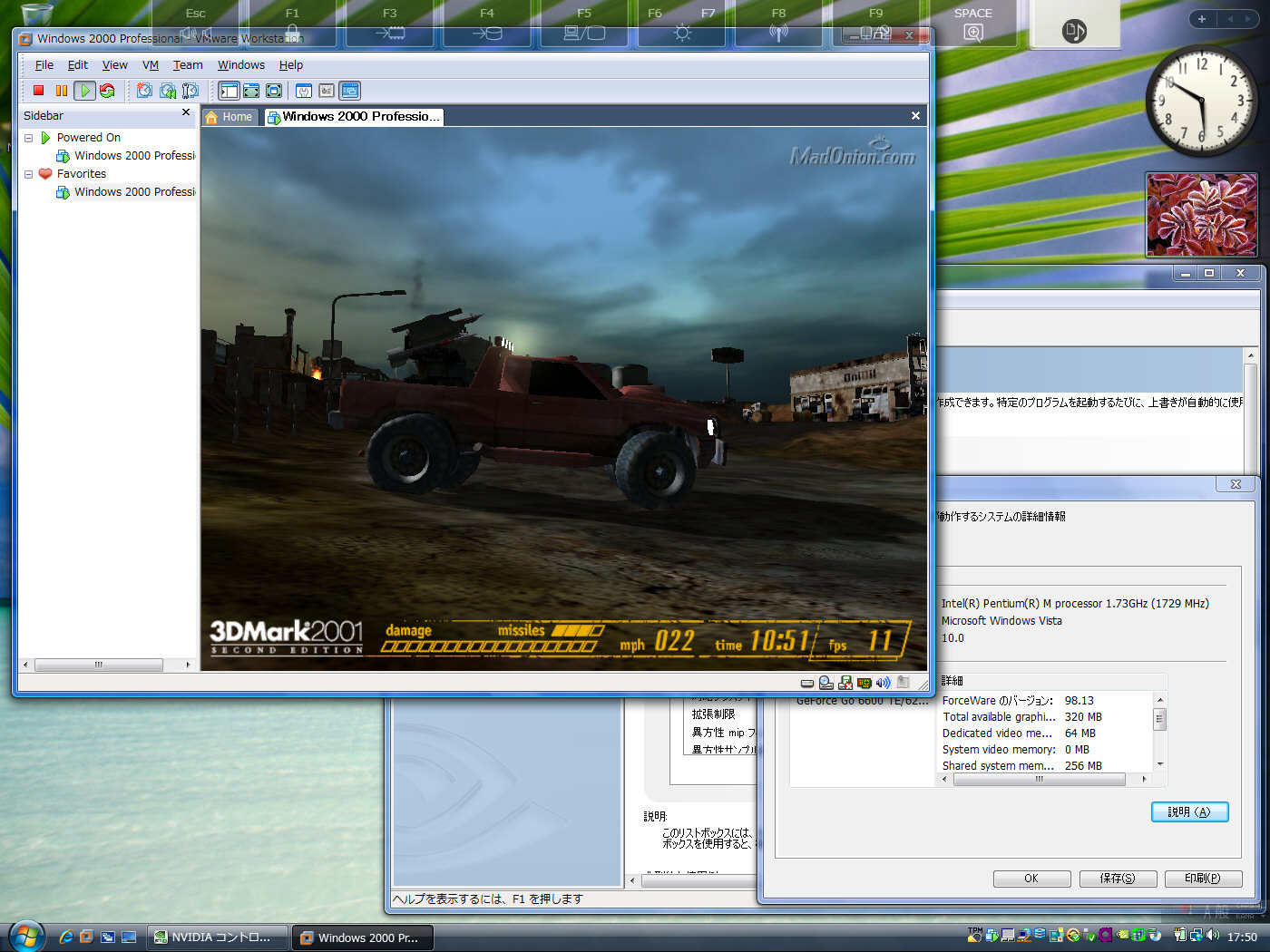Screen dimensions: 1270x952
Task: Close the Sidebar panel
Action: pos(186,112)
